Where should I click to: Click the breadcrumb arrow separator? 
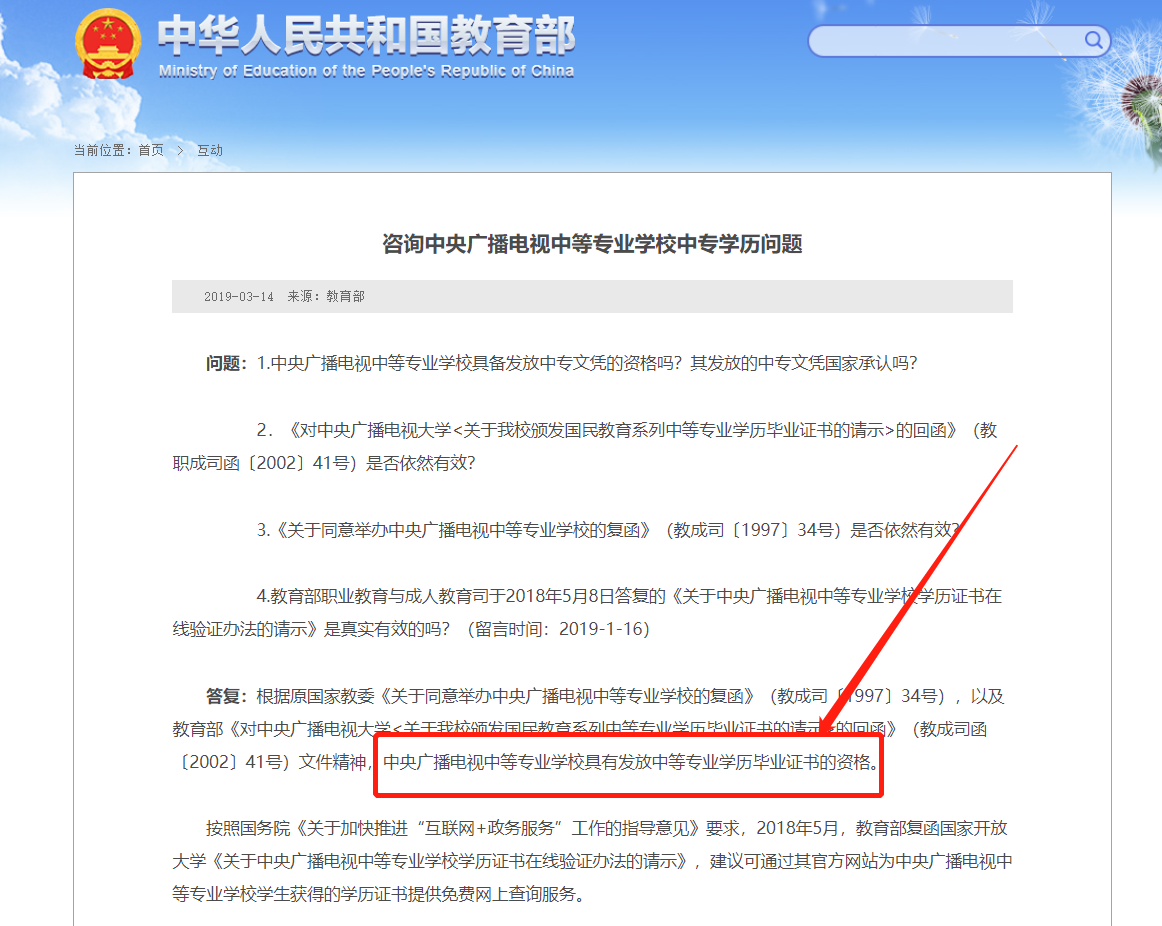pos(180,150)
